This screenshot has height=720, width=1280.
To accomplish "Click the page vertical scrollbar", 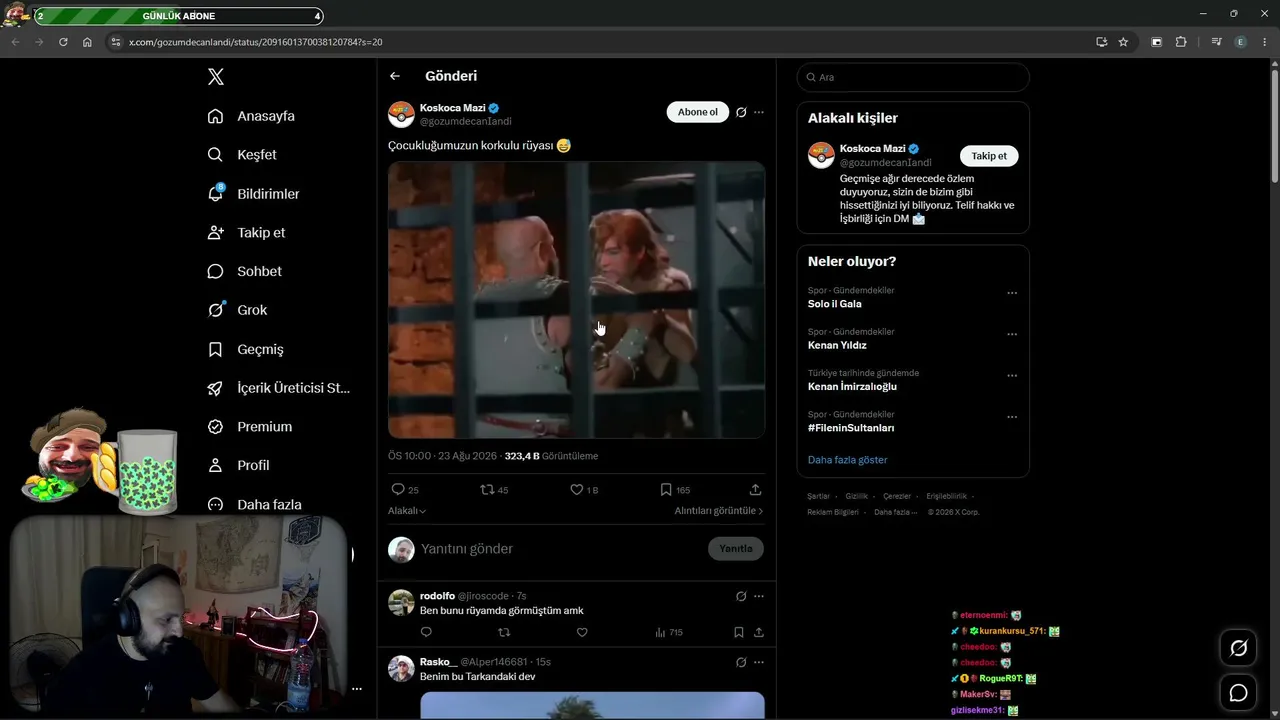I will coord(1274,125).
